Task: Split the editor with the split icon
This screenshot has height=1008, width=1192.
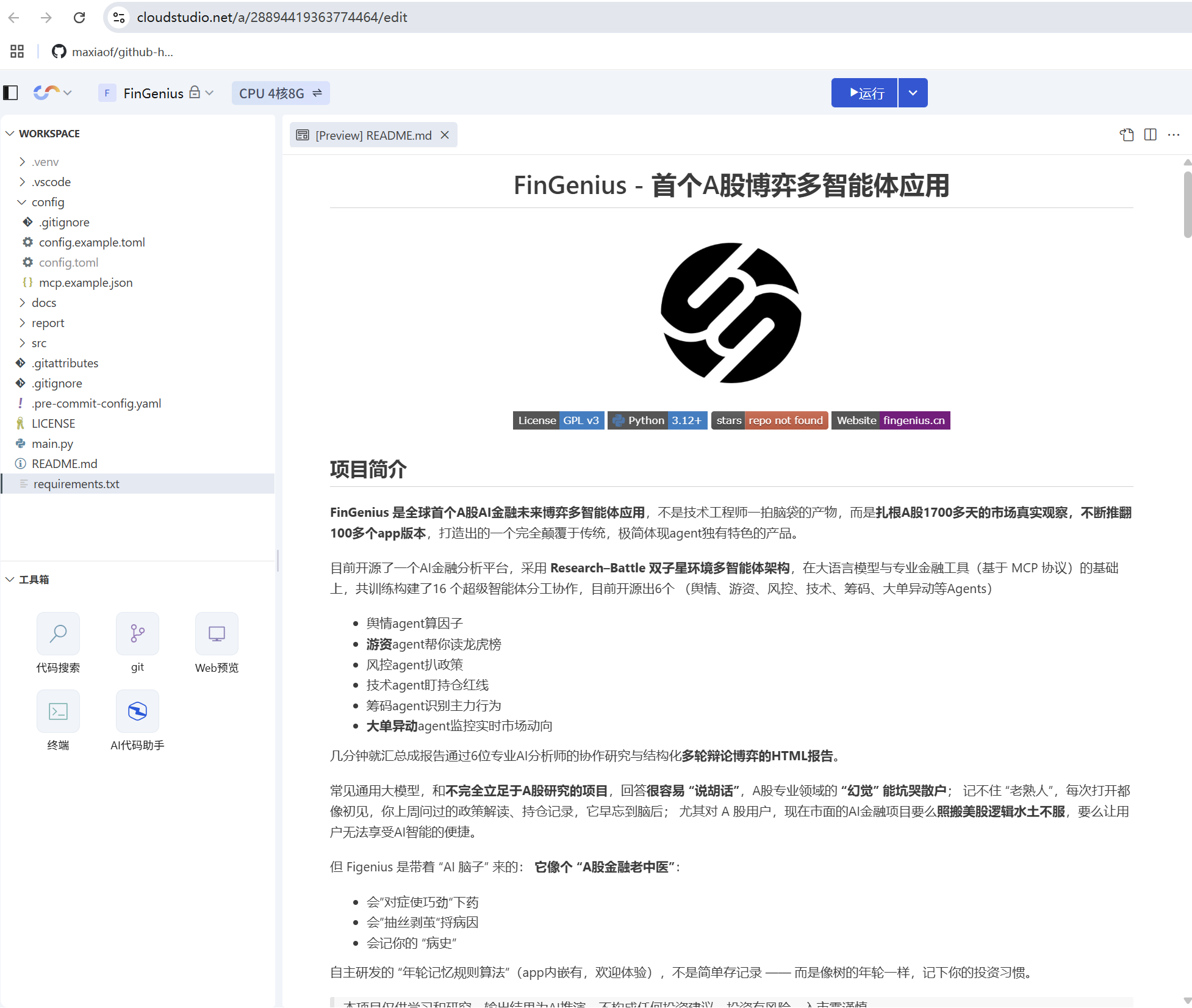Action: tap(1151, 135)
